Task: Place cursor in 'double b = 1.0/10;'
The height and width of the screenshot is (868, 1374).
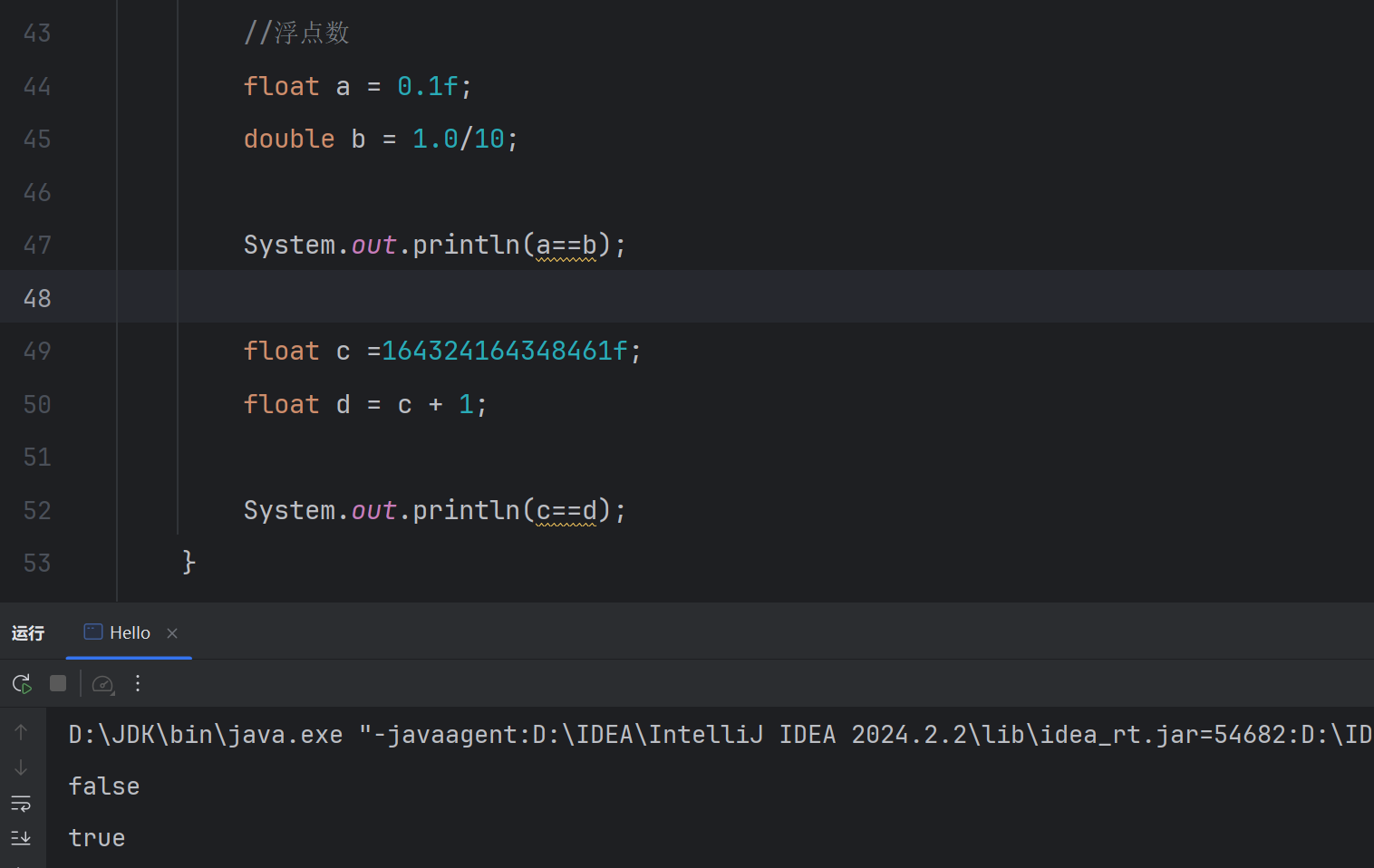Action: pos(381,139)
